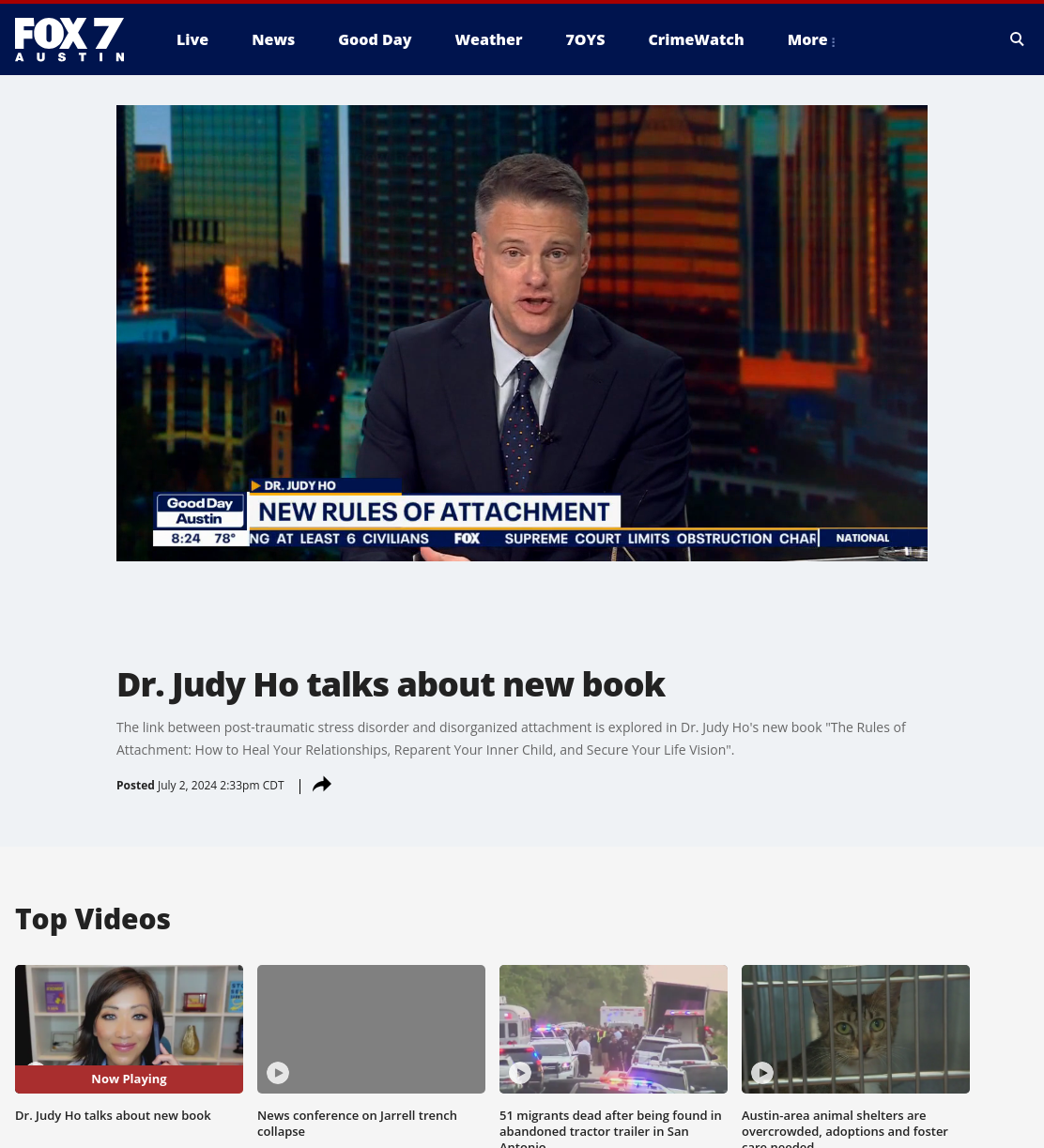
Task: Open the Live section
Action: click(x=192, y=39)
